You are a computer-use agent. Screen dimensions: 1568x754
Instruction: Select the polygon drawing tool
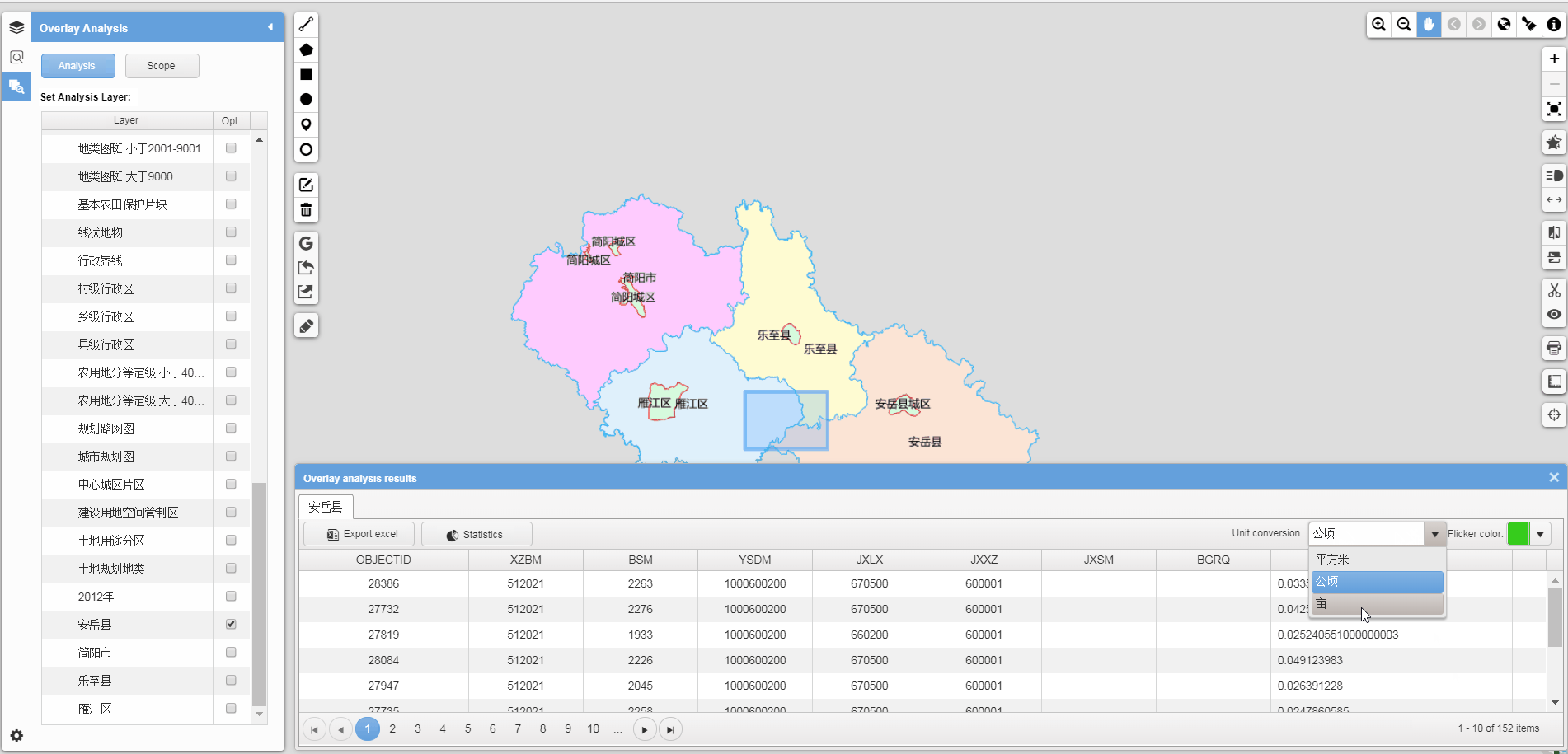point(306,49)
